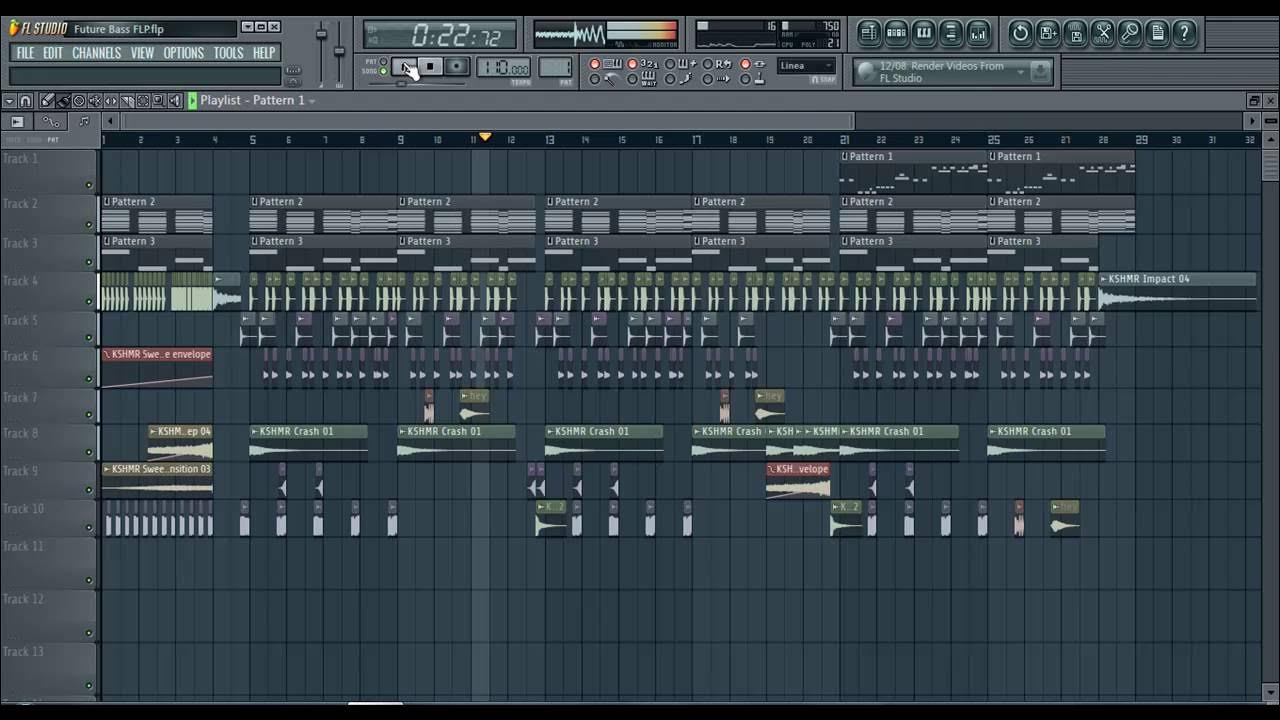Select the Slice tool in playlist toolbar
This screenshot has height=720, width=1280.
[127, 101]
